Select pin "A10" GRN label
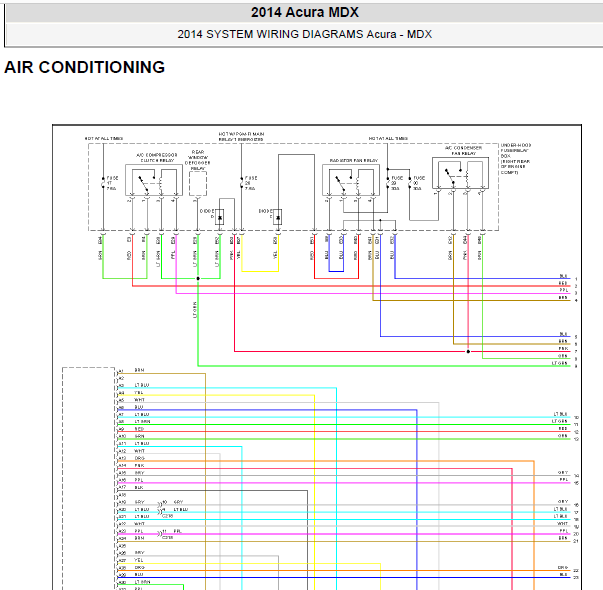The height and width of the screenshot is (590, 603). pyautogui.click(x=131, y=436)
